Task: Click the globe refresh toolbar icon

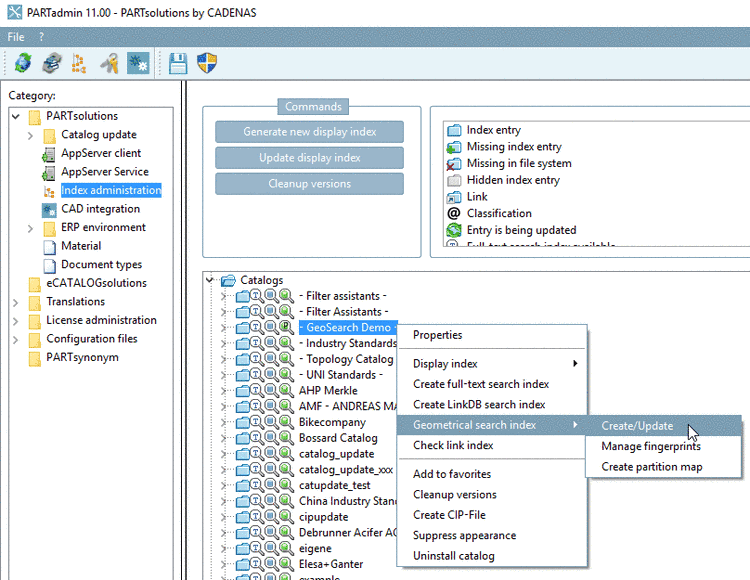Action: [22, 64]
